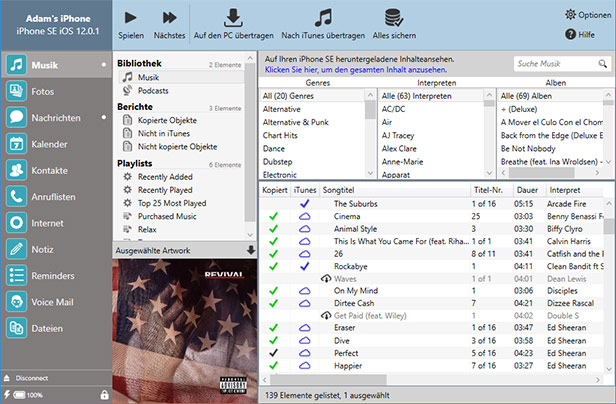The height and width of the screenshot is (404, 616).
Task: Open Anruflisten call logs
Action: pyautogui.click(x=56, y=196)
